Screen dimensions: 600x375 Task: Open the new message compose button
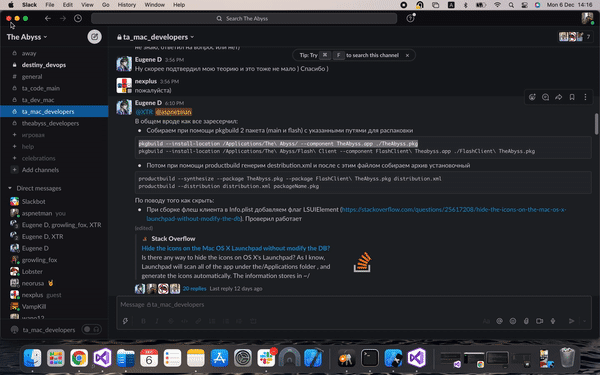point(94,37)
